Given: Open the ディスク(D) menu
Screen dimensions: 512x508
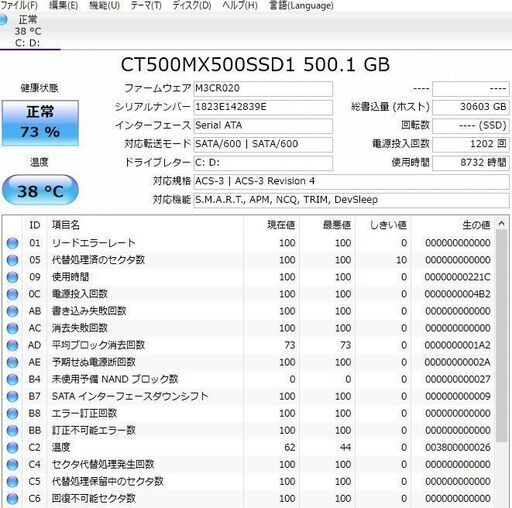Looking at the screenshot, I should [192, 5].
